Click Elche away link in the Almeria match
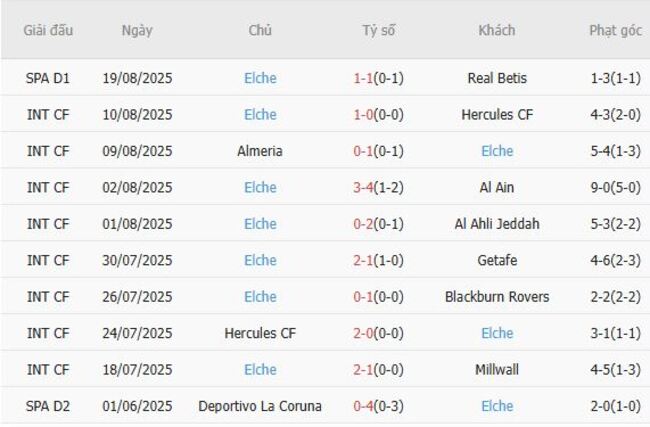The image size is (650, 427). [497, 151]
